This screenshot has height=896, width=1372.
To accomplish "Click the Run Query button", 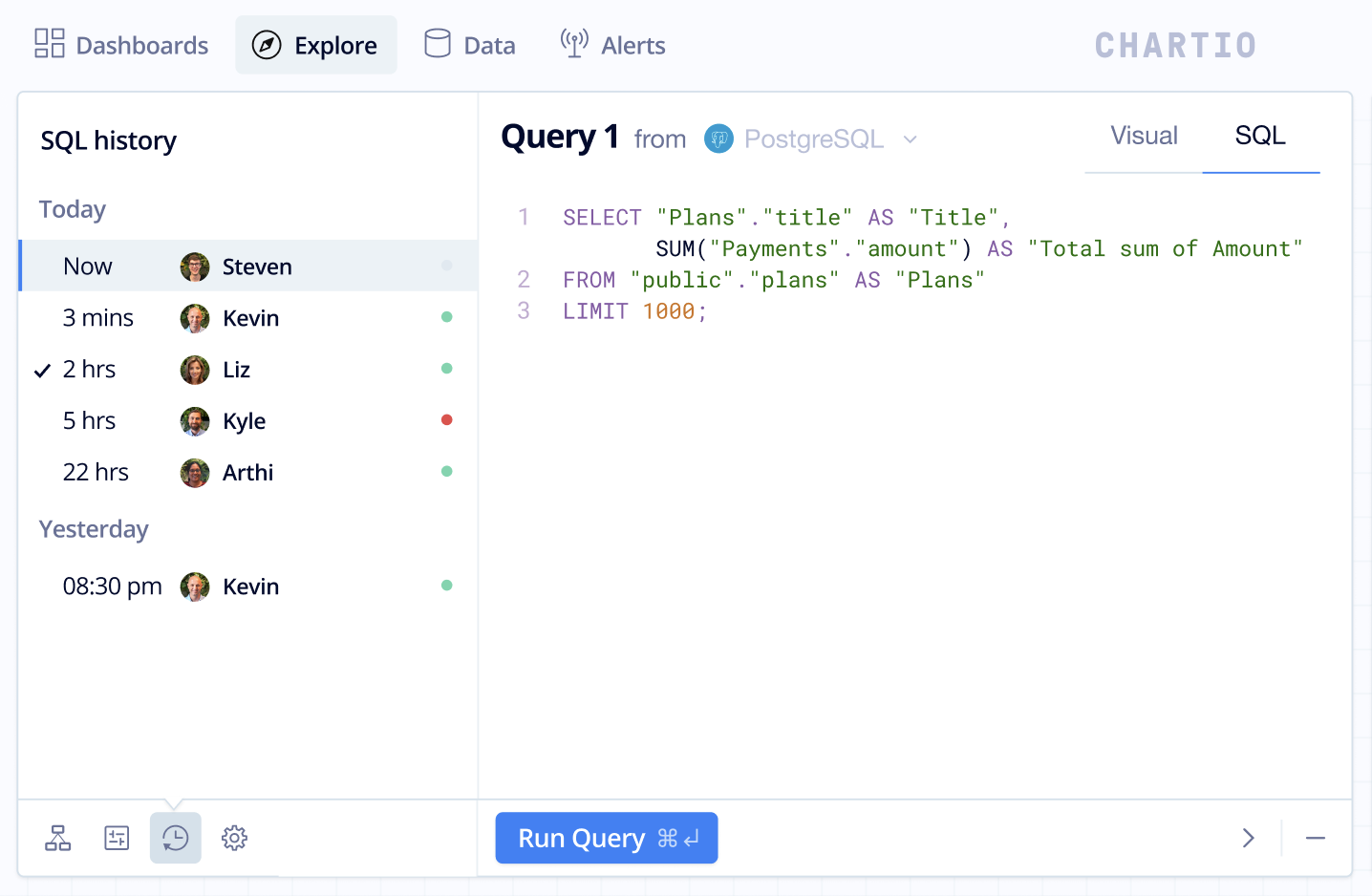I will point(607,839).
